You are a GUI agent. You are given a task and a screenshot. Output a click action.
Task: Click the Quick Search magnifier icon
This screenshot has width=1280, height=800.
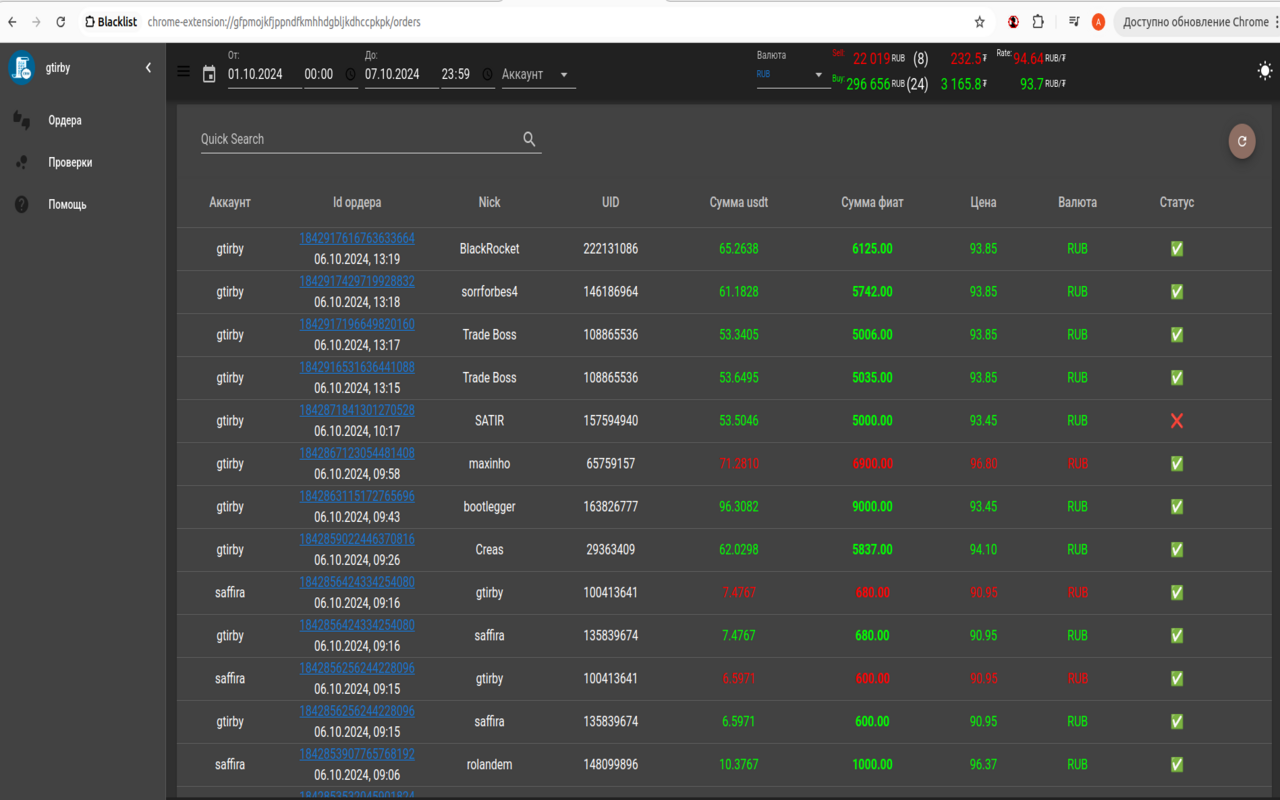[530, 139]
